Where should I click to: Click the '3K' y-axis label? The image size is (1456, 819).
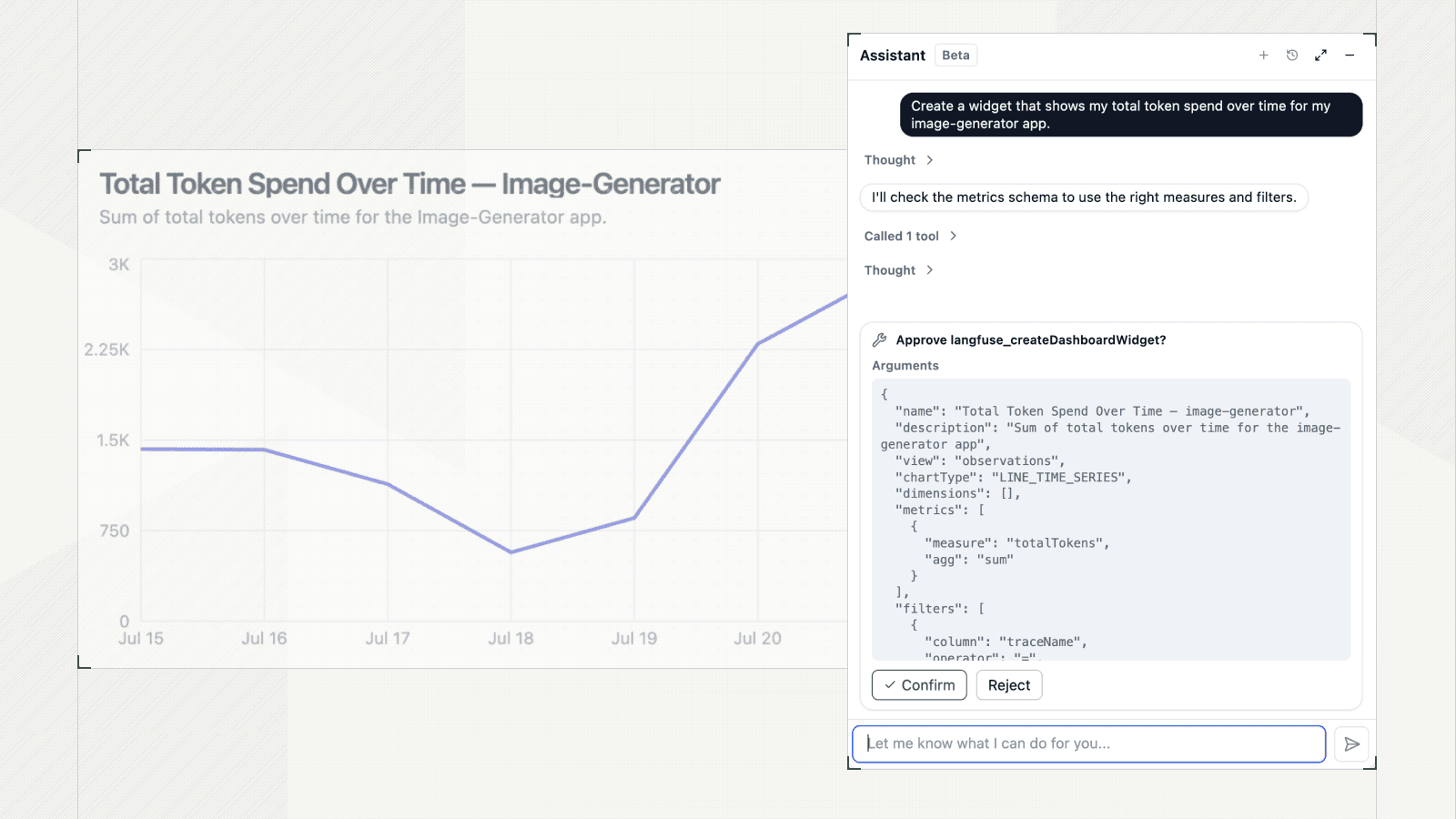(x=119, y=265)
